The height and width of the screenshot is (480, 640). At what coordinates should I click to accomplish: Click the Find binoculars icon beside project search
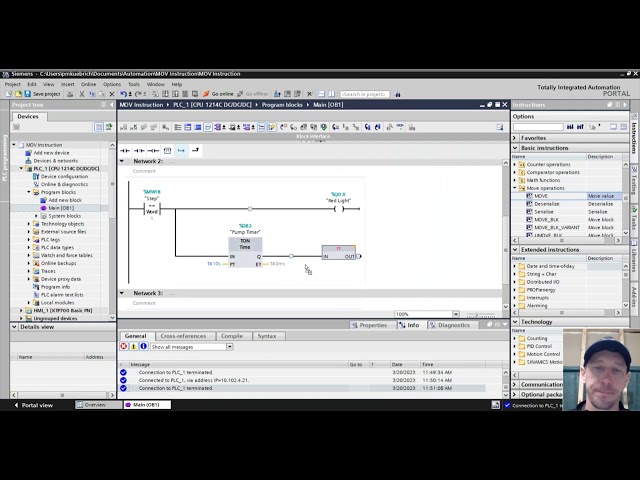click(x=398, y=94)
